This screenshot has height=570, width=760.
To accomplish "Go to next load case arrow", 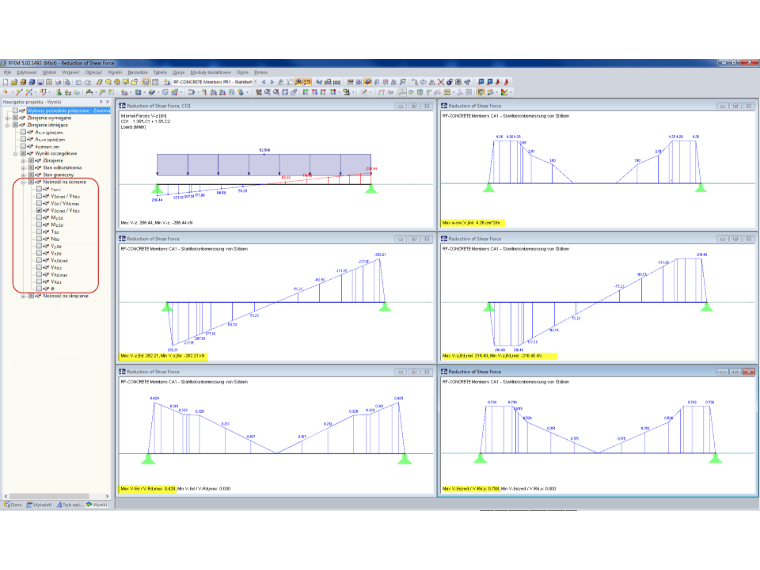I will (272, 82).
